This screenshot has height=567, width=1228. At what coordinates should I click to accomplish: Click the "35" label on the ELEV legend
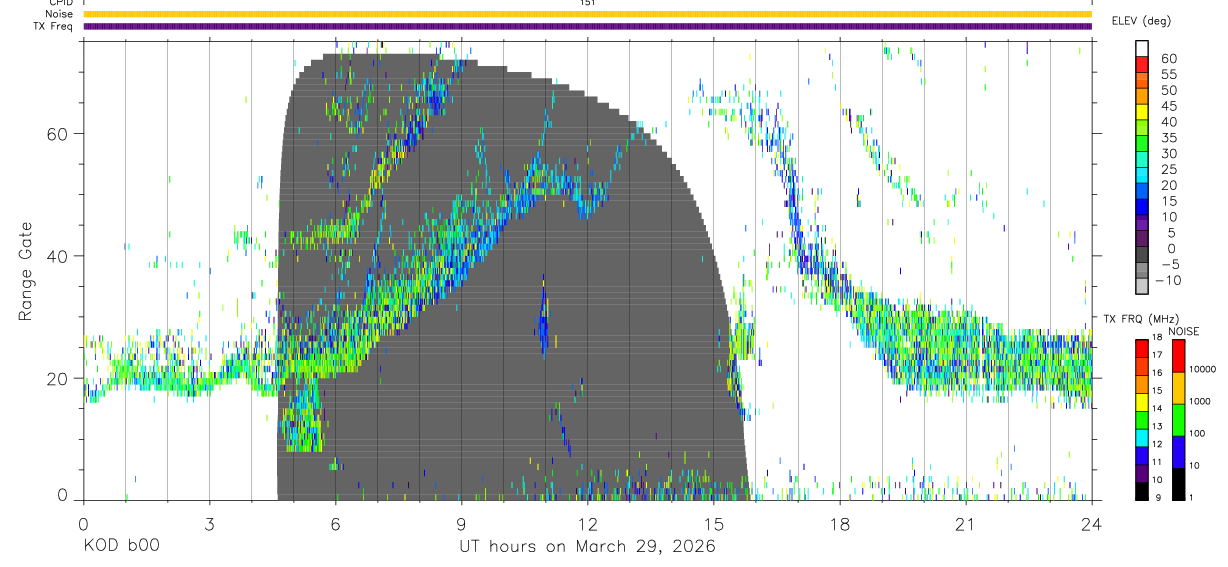click(1169, 138)
